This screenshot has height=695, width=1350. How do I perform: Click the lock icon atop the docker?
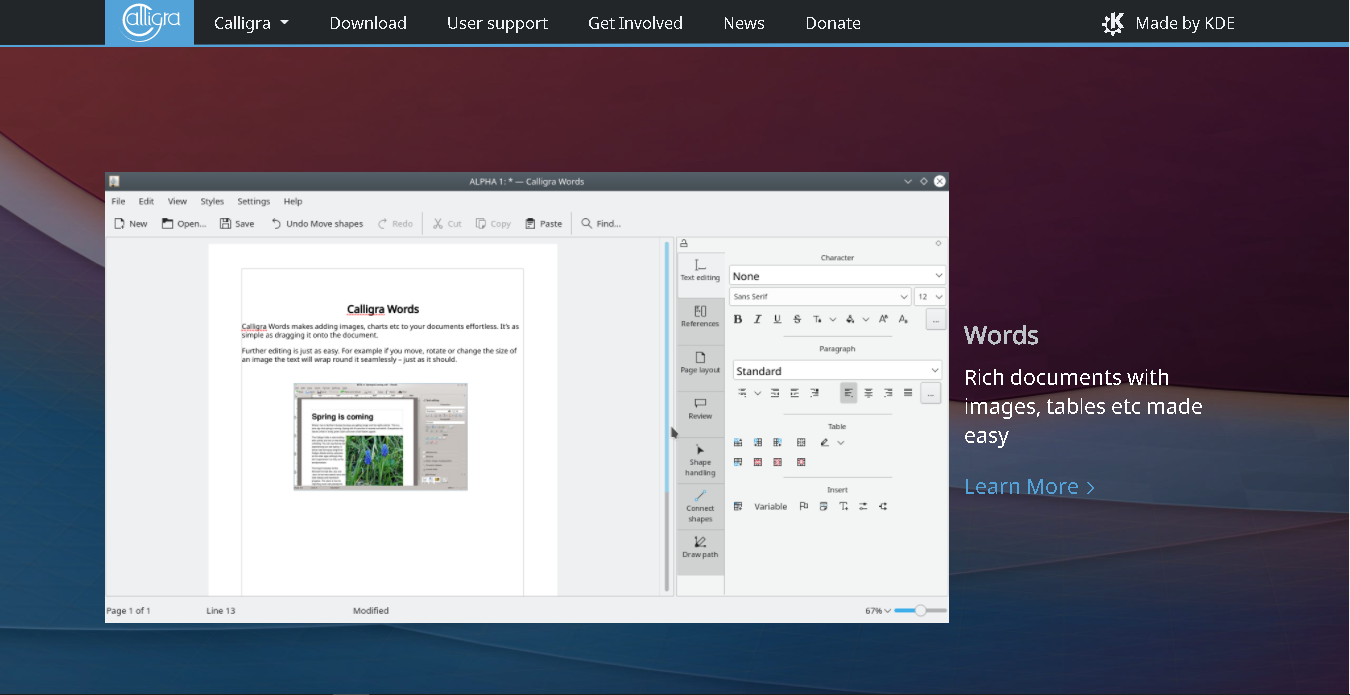(684, 243)
